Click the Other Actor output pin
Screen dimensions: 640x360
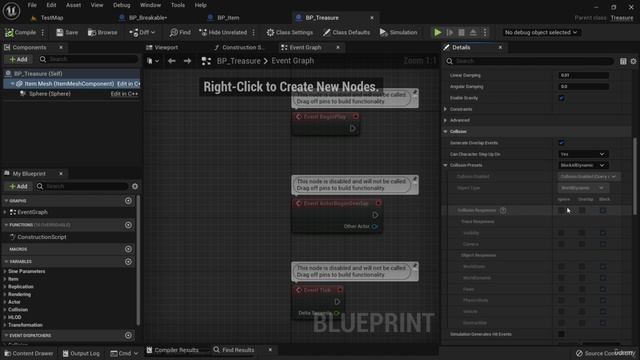(375, 226)
